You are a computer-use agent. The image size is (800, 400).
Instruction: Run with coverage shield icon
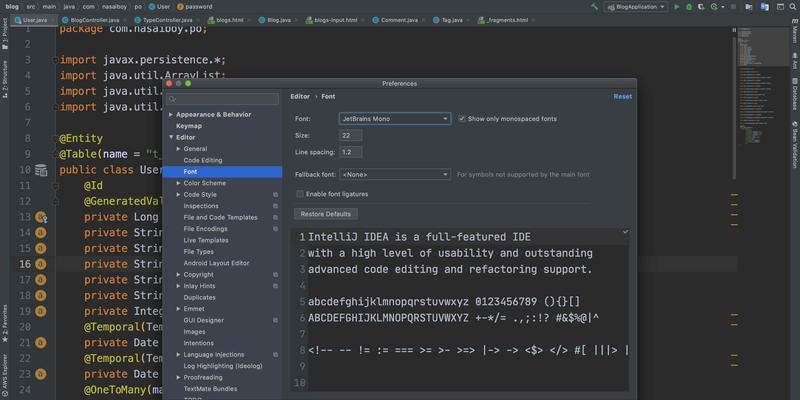point(702,7)
